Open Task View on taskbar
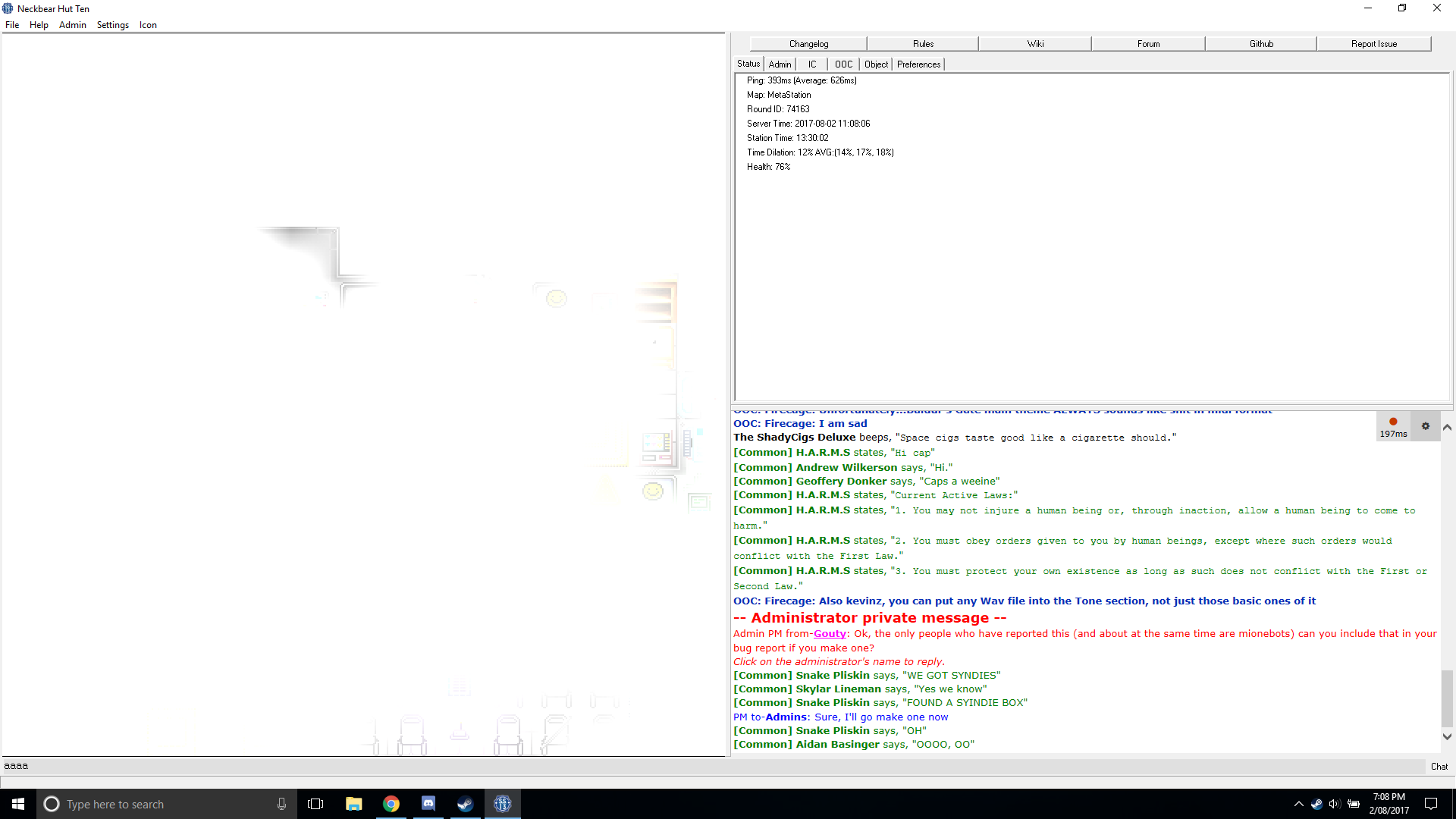Image resolution: width=1456 pixels, height=819 pixels. pyautogui.click(x=315, y=804)
